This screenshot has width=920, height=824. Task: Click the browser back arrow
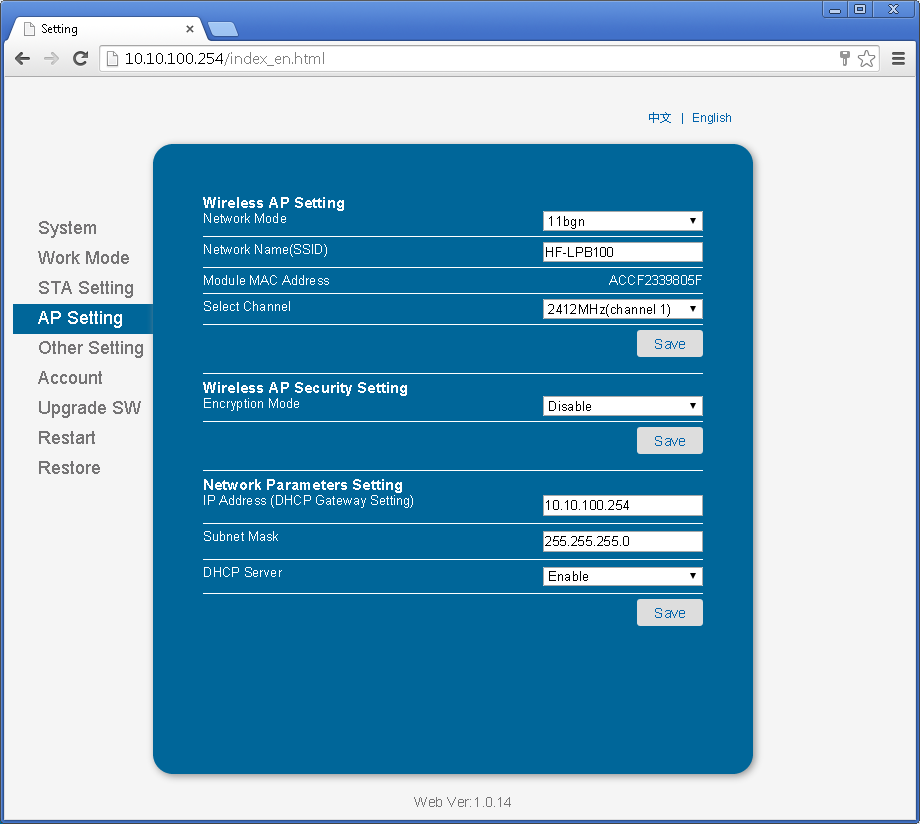pyautogui.click(x=22, y=59)
